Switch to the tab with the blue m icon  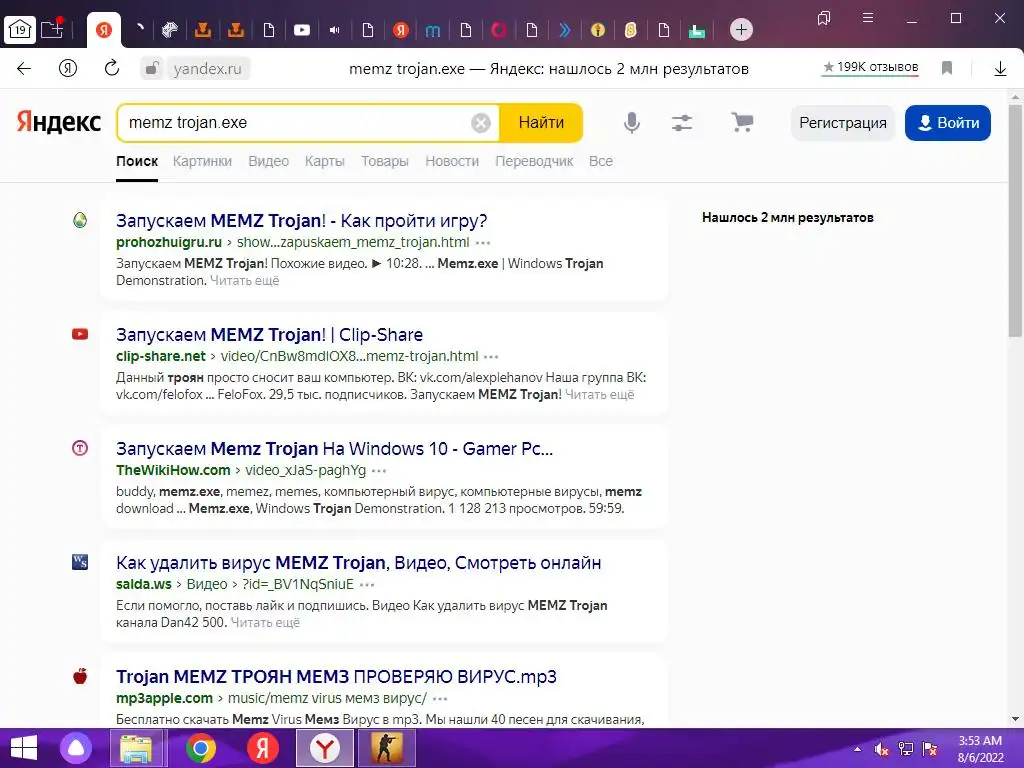[x=432, y=30]
